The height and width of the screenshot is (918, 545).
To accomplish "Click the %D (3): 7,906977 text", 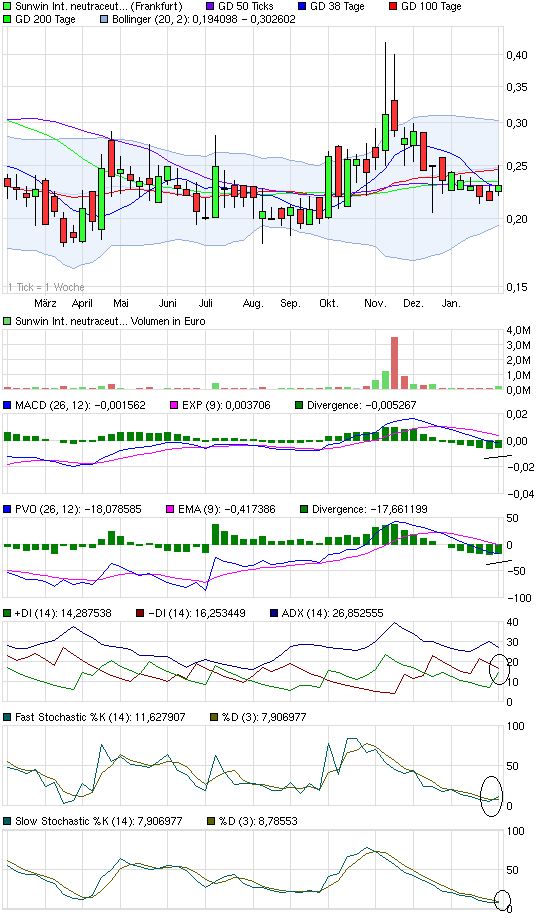I will 264,717.
